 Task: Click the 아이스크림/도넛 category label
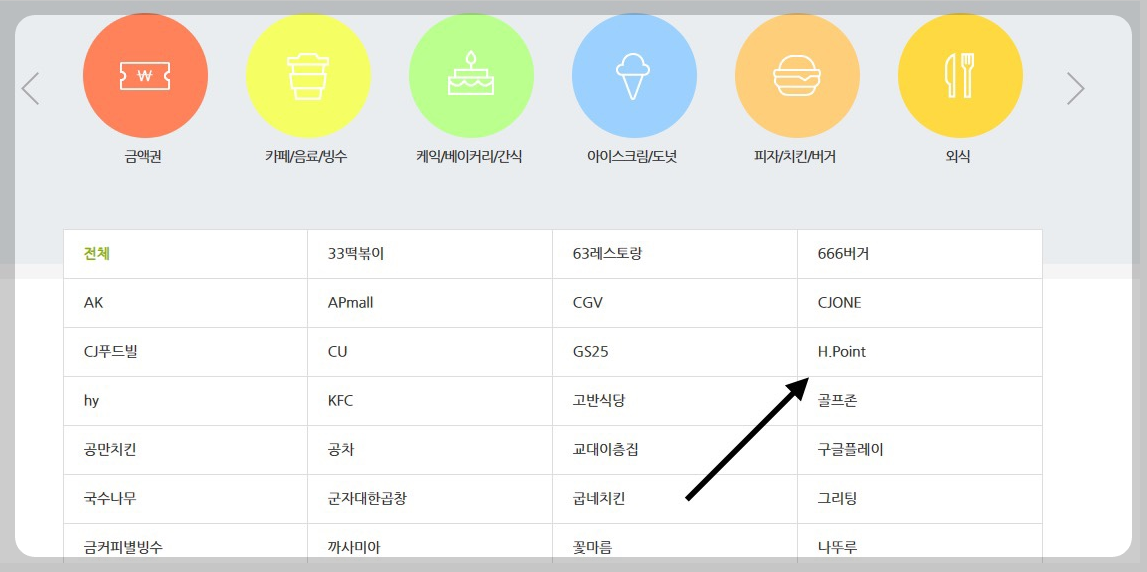(632, 157)
